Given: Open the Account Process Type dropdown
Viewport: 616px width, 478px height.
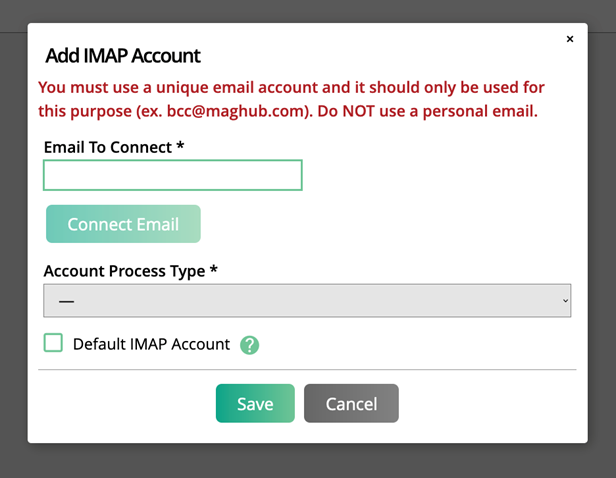Looking at the screenshot, I should [x=306, y=300].
